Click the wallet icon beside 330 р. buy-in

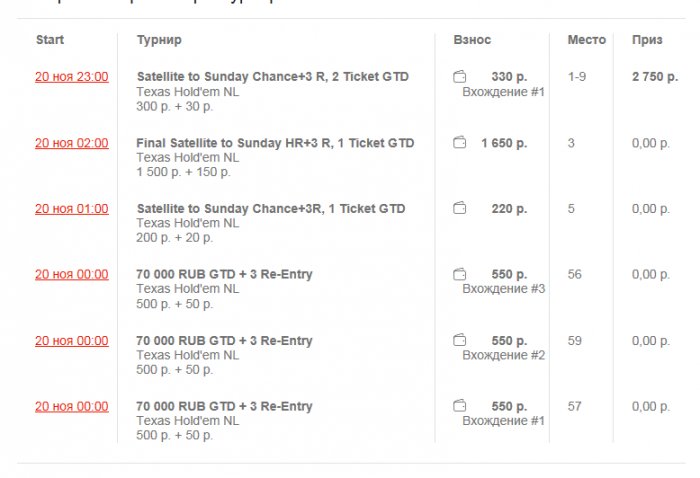[460, 77]
